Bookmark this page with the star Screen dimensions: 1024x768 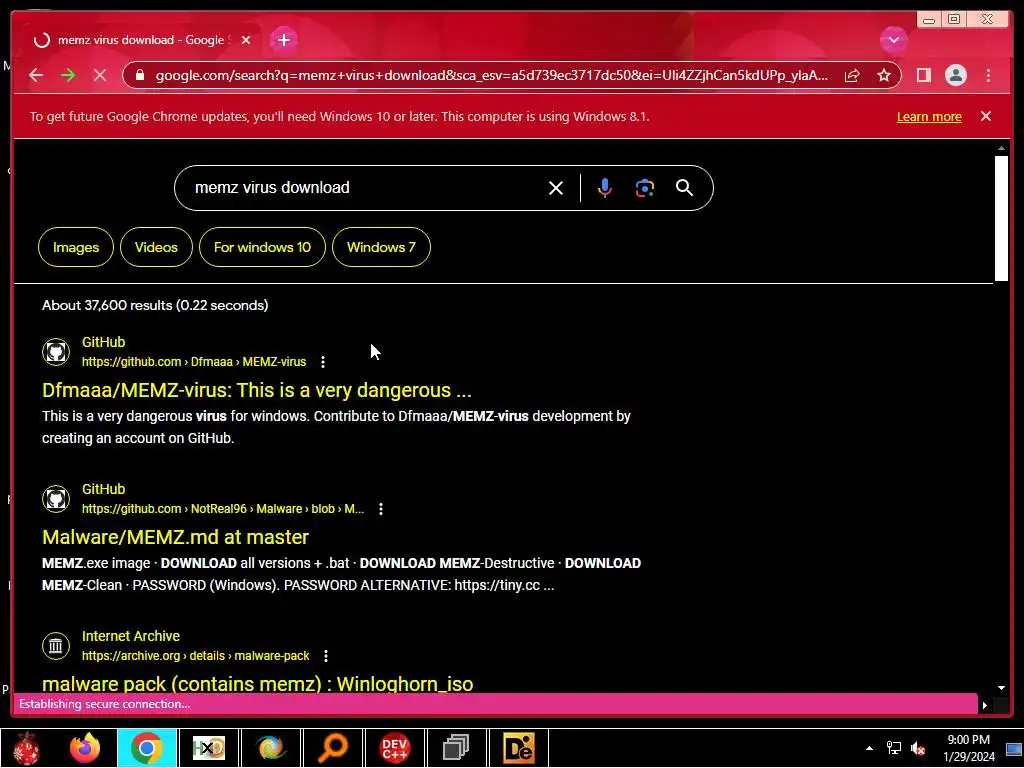click(884, 76)
